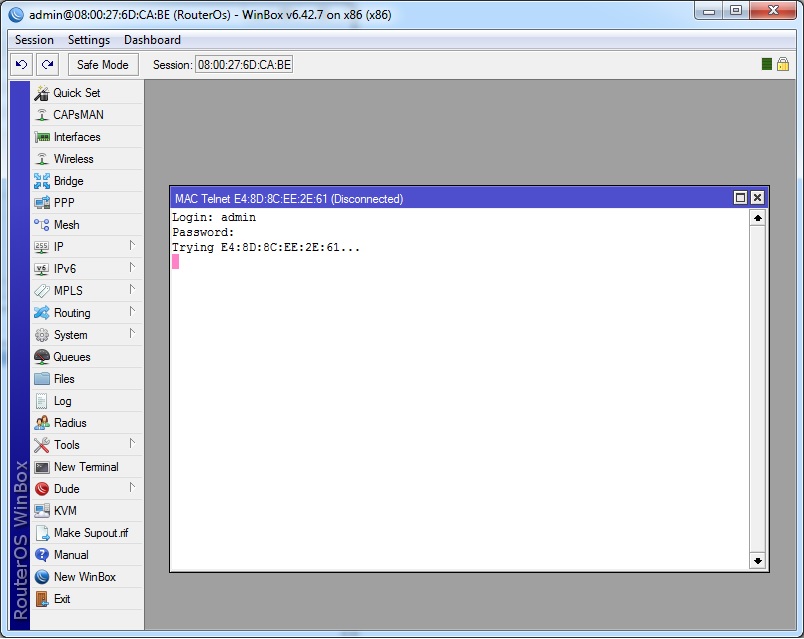Expand the MPLS submenu arrow

(x=132, y=290)
